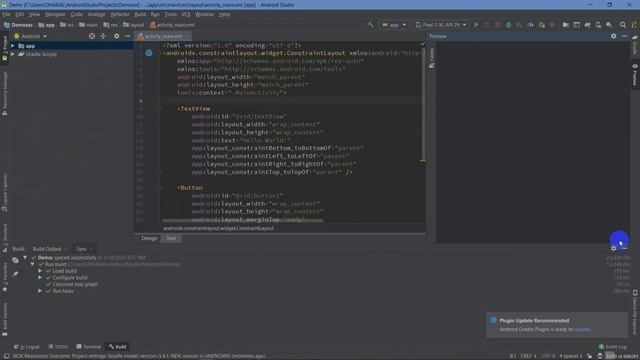Open Preview panel gear settings
Screen dimensions: 640x360
(613, 36)
